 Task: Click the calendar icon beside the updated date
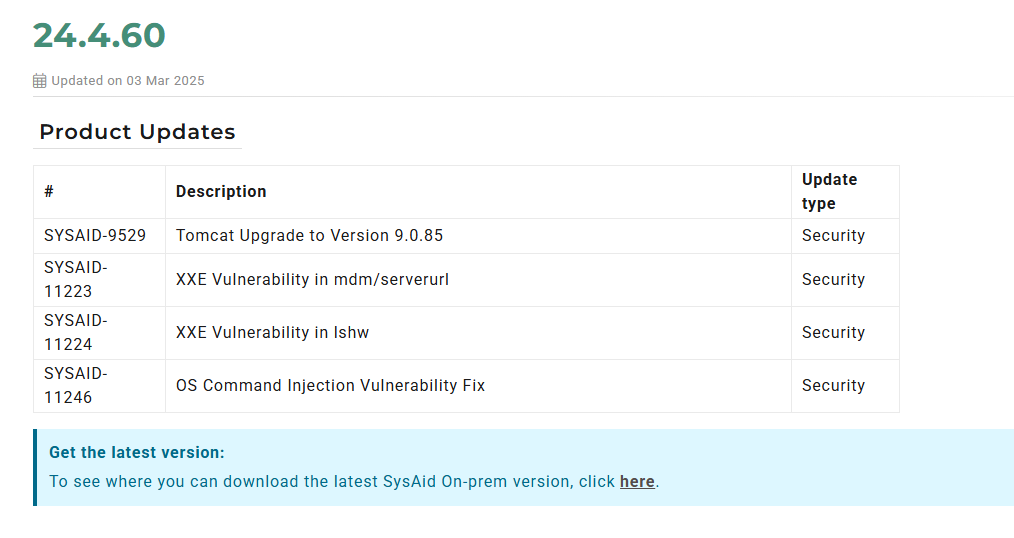pyautogui.click(x=39, y=81)
